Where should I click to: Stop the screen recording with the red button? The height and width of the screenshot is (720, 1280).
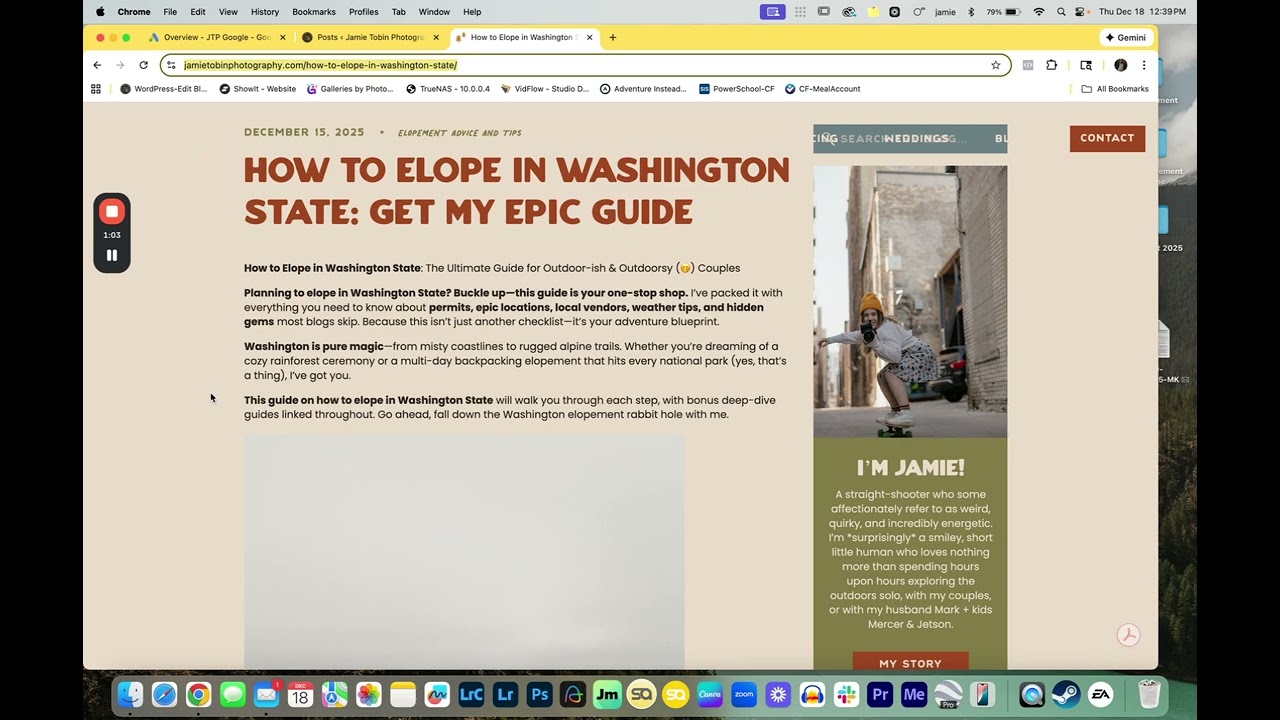tap(112, 211)
